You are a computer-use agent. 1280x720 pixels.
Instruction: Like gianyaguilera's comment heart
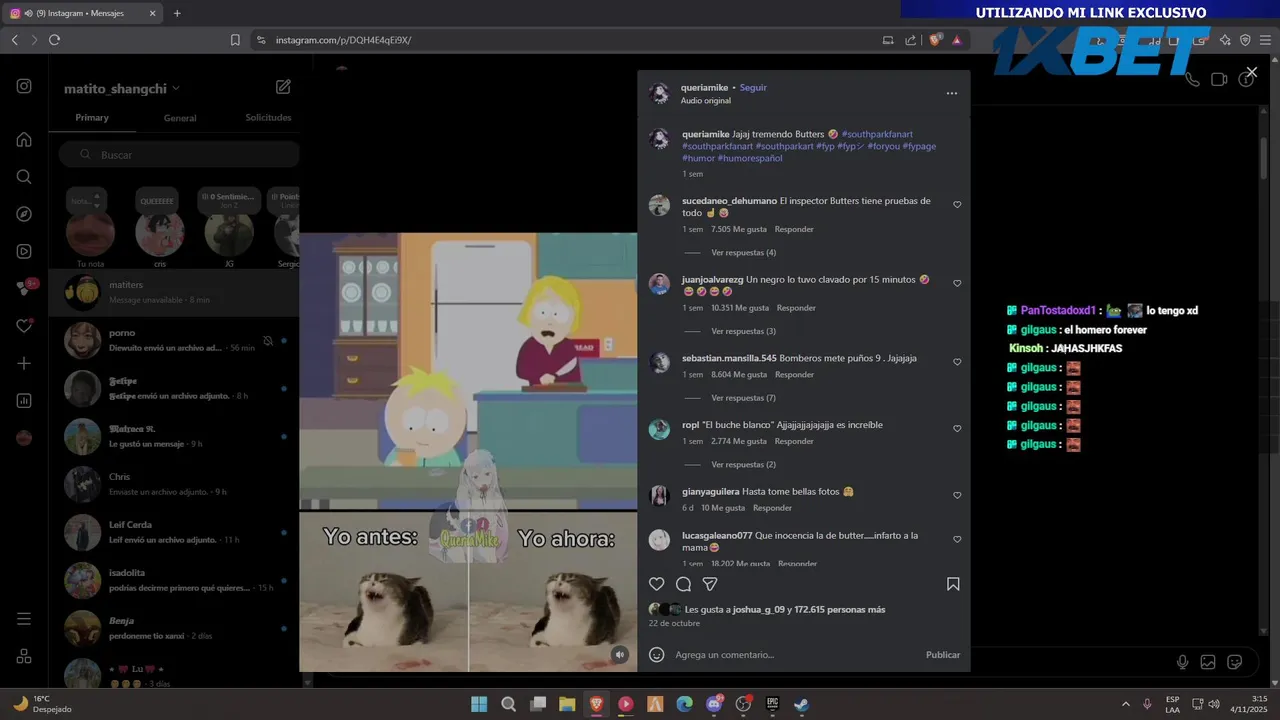click(957, 496)
